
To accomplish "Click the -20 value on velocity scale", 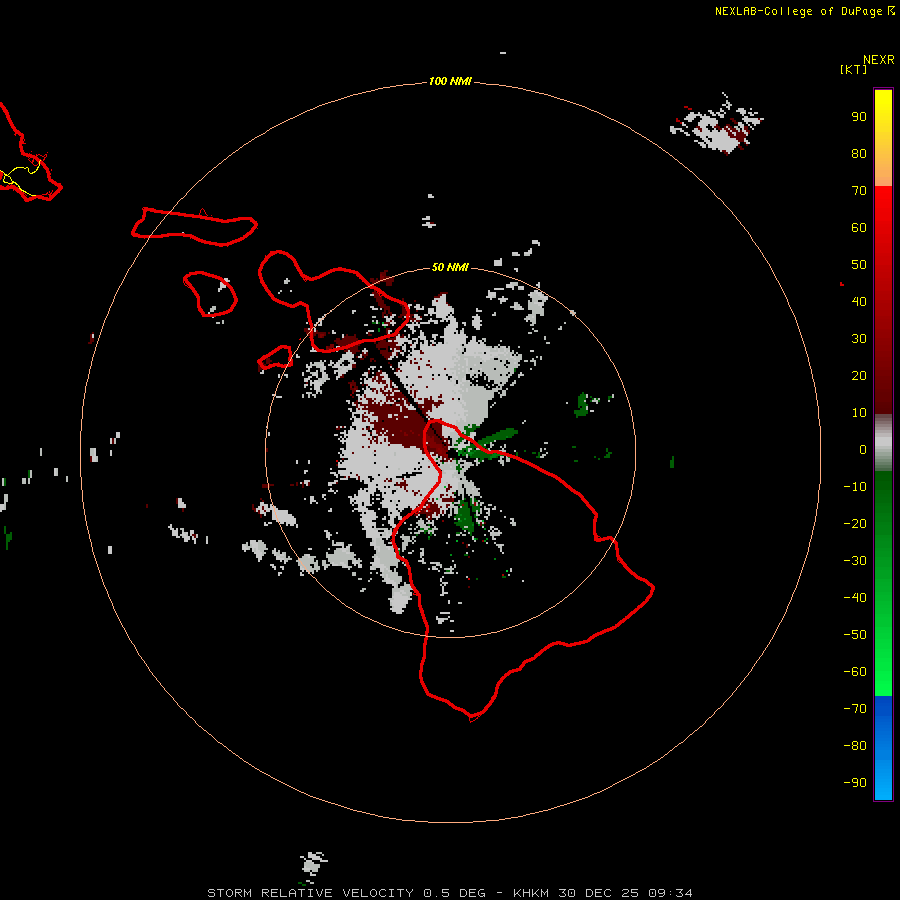I will pos(855,524).
